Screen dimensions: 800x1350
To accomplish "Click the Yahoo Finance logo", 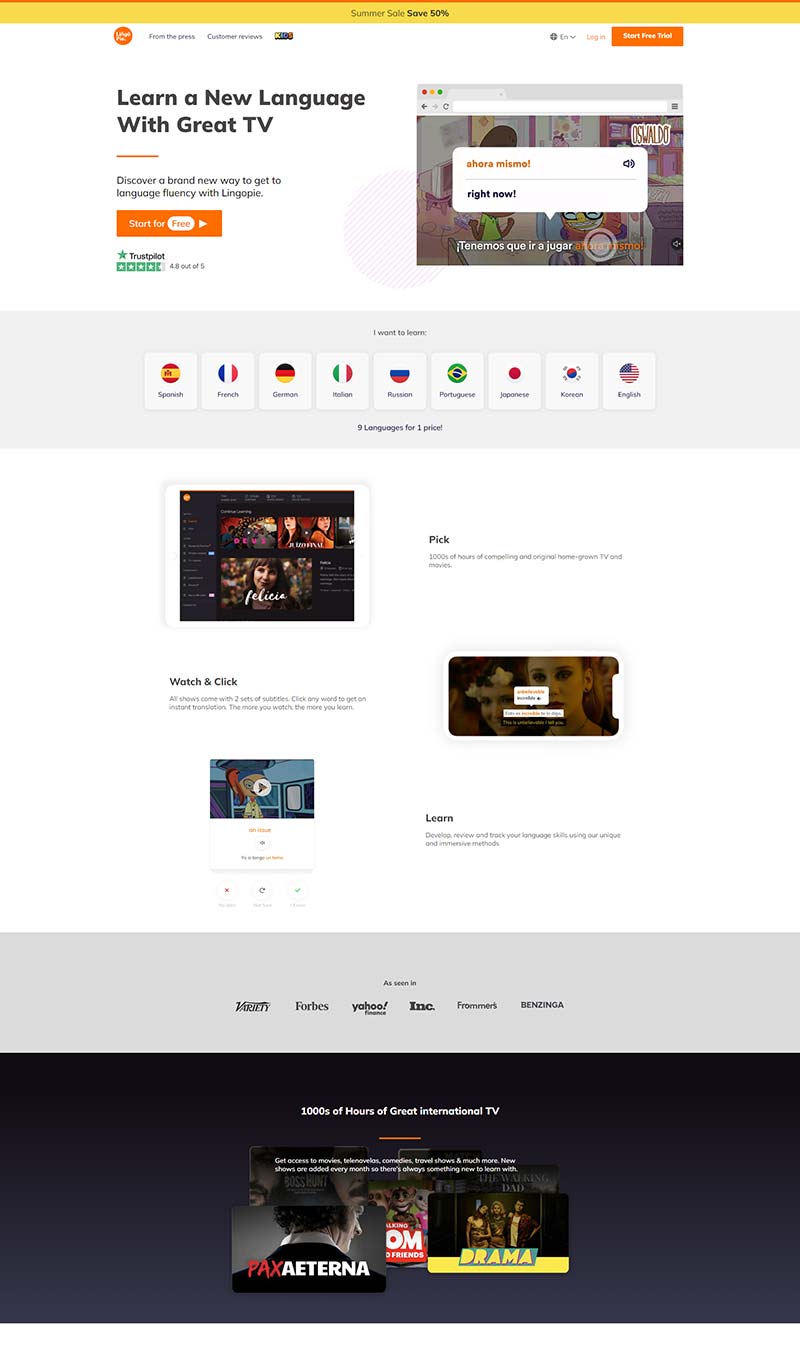I will [x=370, y=1007].
